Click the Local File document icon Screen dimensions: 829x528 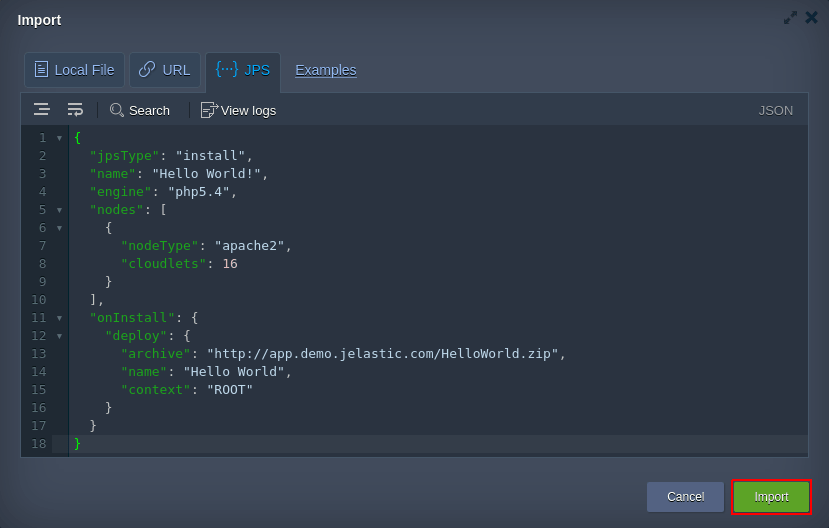click(x=41, y=70)
